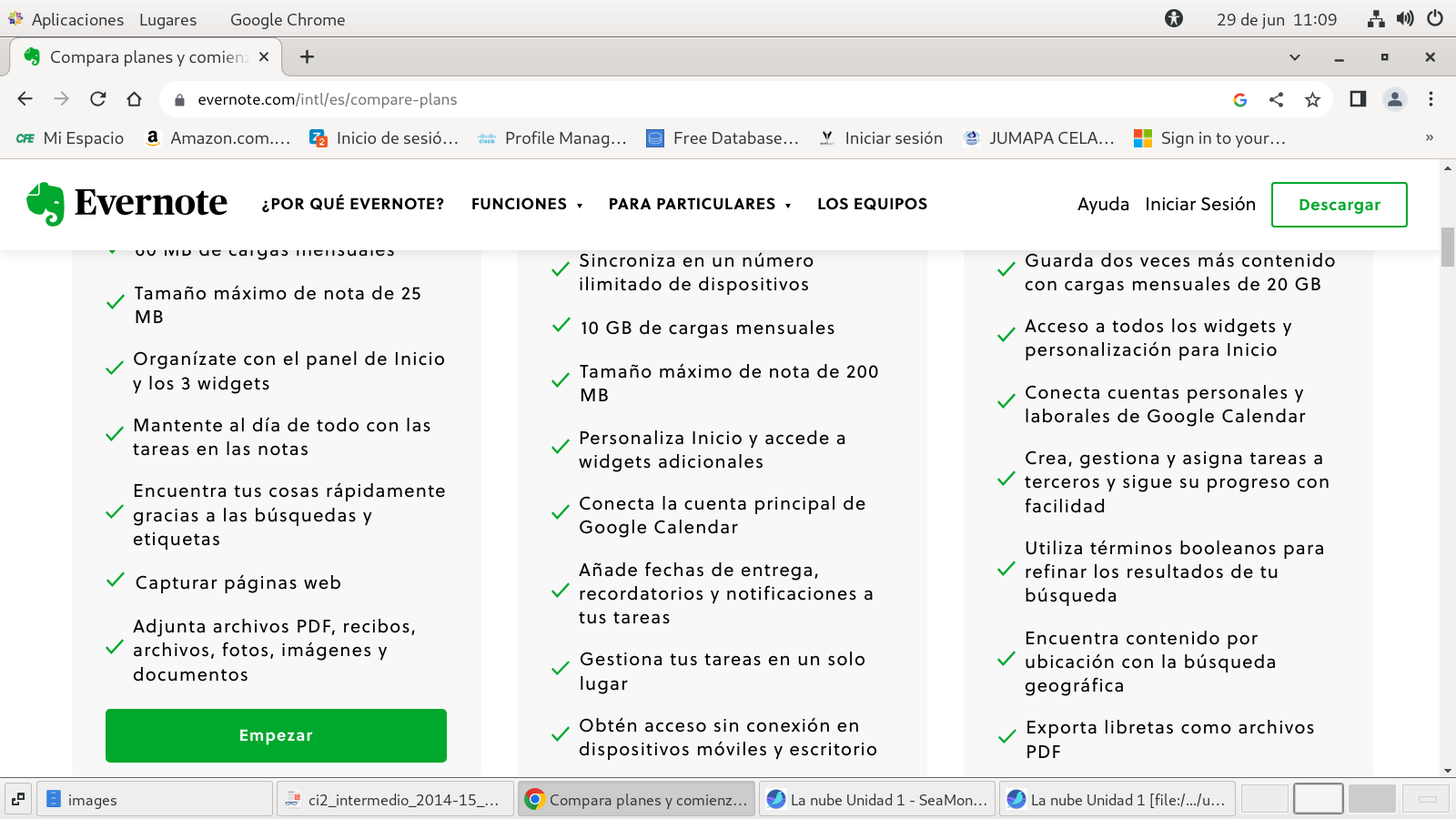This screenshot has width=1456, height=819.
Task: Open Chrome three-dot menu
Action: pyautogui.click(x=1431, y=99)
